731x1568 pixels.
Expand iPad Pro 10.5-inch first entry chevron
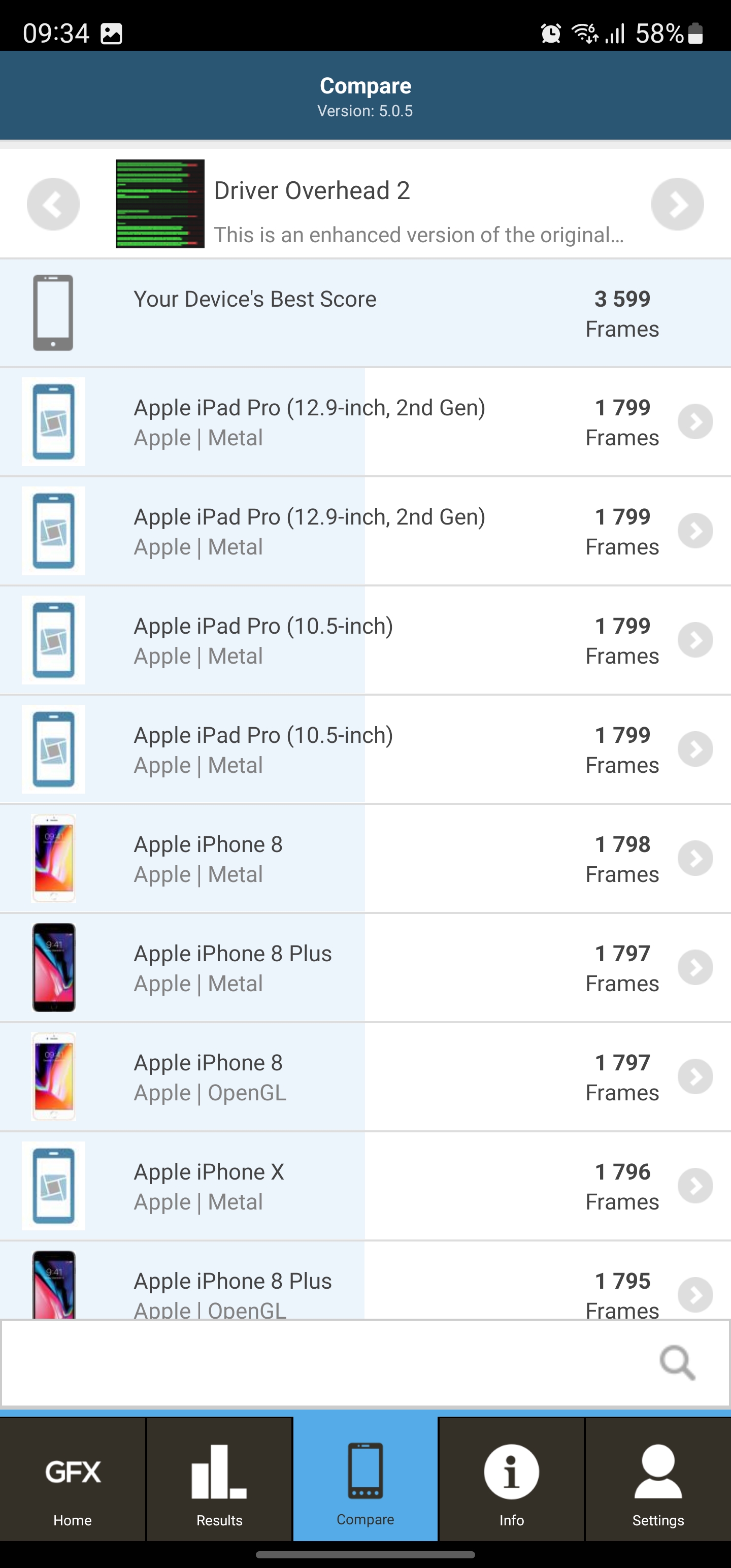695,640
